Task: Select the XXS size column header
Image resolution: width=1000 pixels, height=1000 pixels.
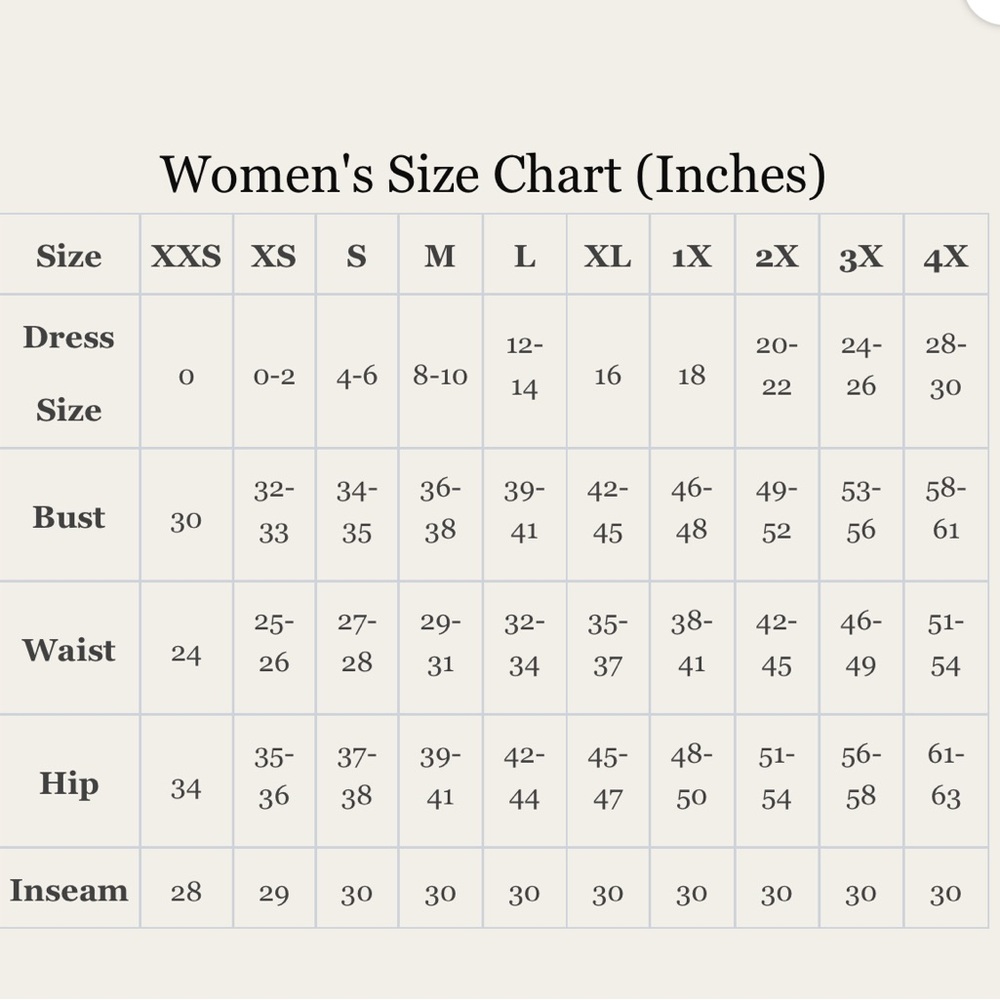Action: 186,254
